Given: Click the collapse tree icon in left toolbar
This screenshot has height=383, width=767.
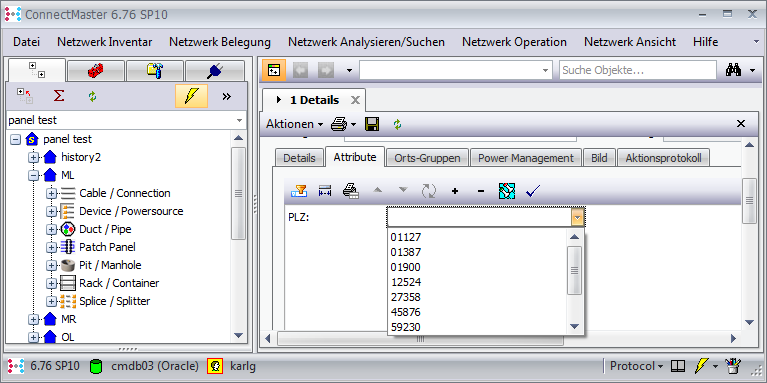Looking at the screenshot, I should click(24, 96).
